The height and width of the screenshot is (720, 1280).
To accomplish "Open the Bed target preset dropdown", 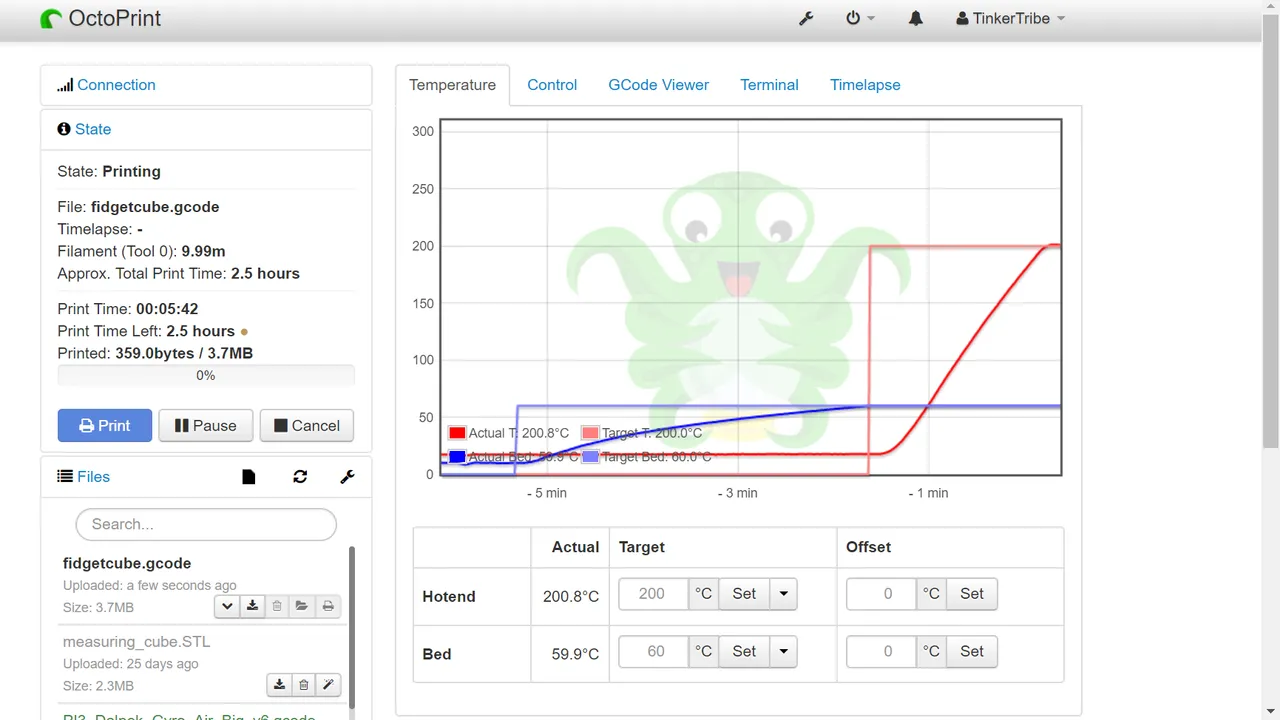I will click(783, 651).
